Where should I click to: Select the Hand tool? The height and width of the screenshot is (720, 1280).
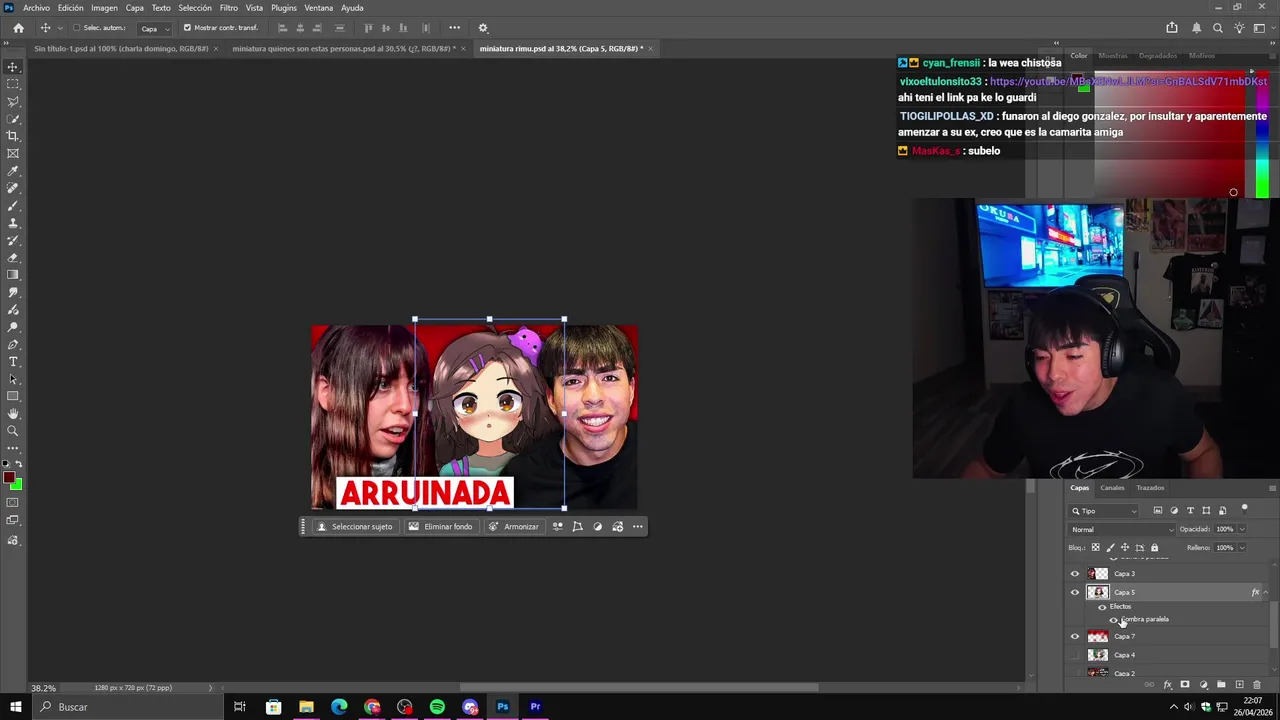pos(13,414)
